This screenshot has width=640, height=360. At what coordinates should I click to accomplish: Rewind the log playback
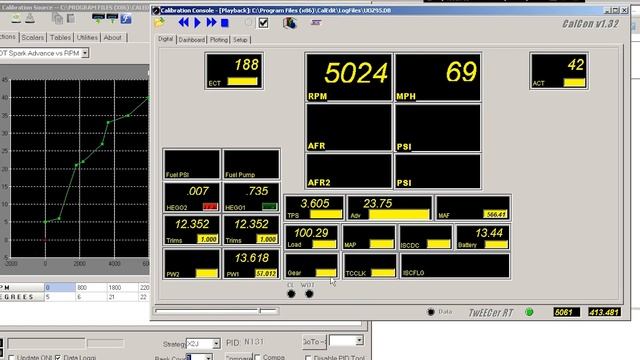pos(183,22)
